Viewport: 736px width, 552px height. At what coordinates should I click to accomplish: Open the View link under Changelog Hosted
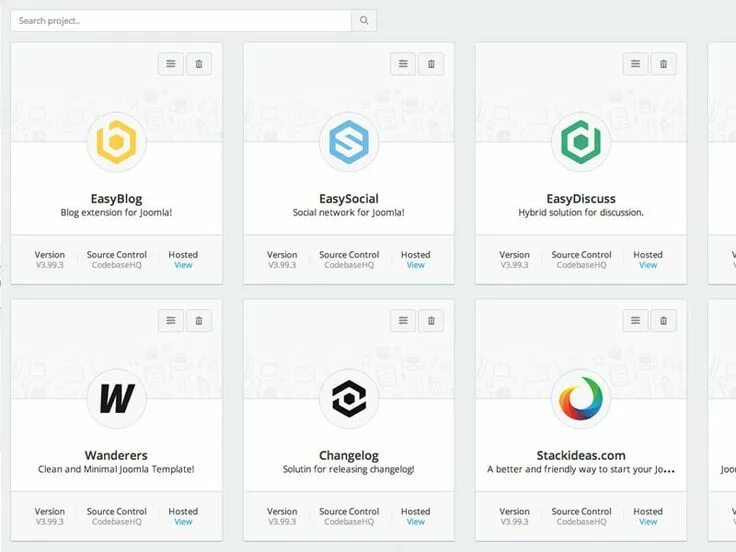point(415,522)
